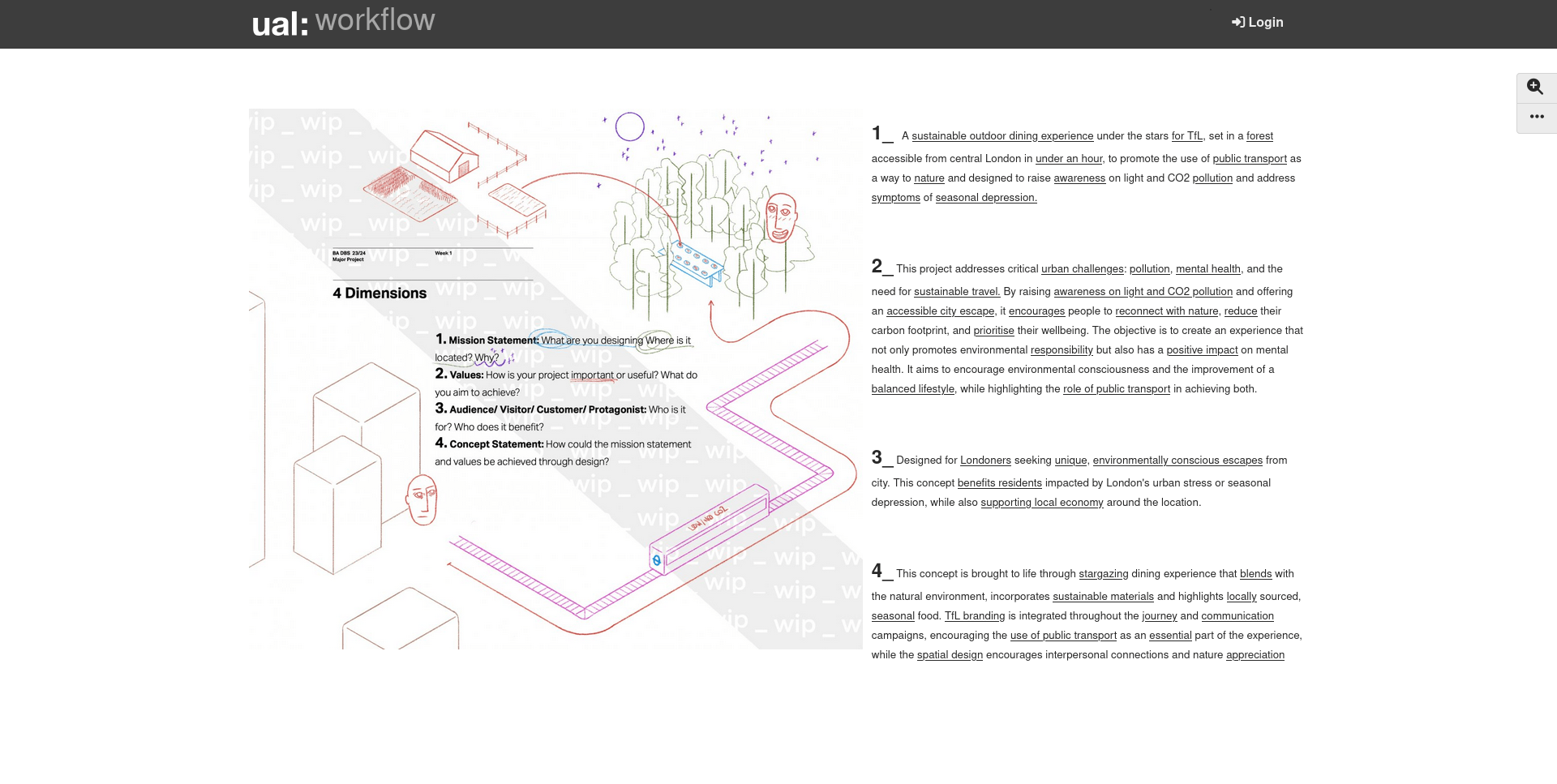Click the 4 Dimensions project image
The image size is (1557, 784).
(x=555, y=379)
